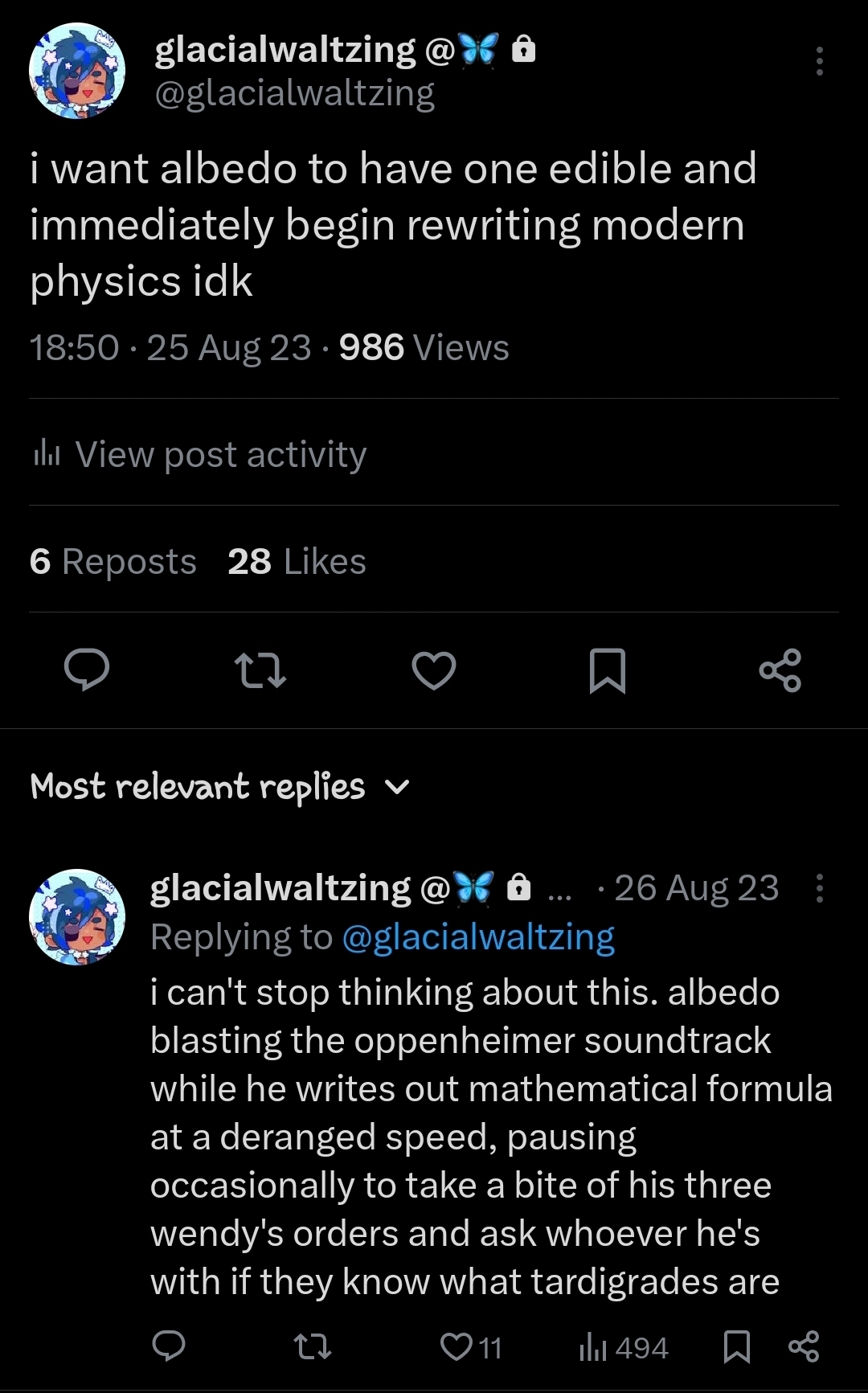This screenshot has height=1393, width=868.
Task: Repost the main post
Action: click(x=260, y=670)
